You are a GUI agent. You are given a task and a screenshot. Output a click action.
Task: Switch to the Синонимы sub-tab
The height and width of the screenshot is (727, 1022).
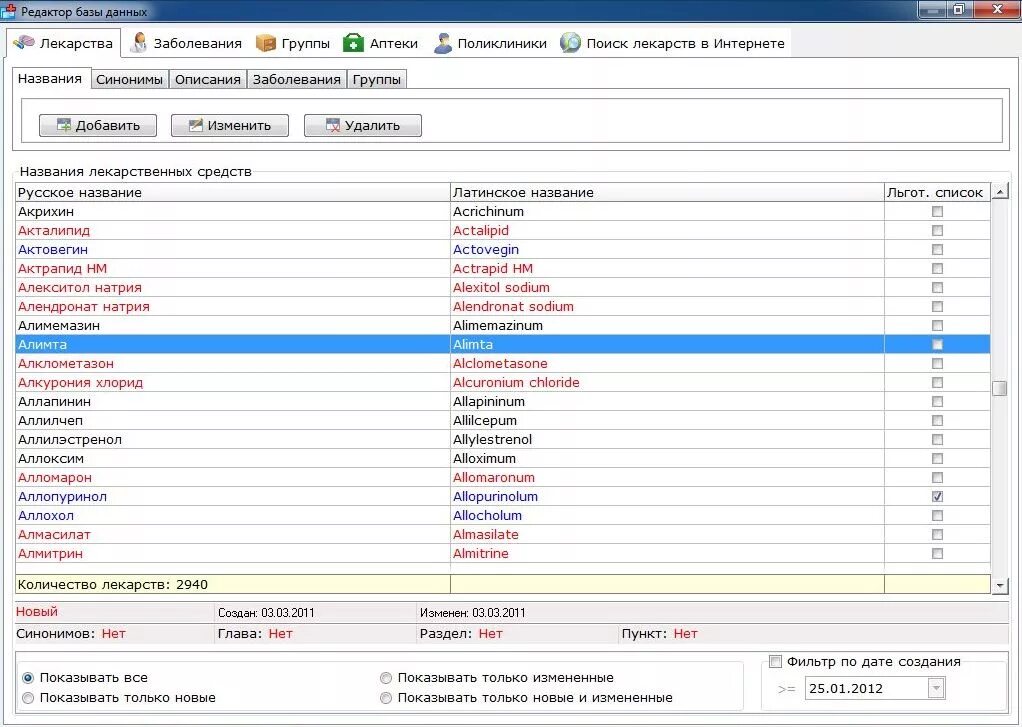(130, 80)
